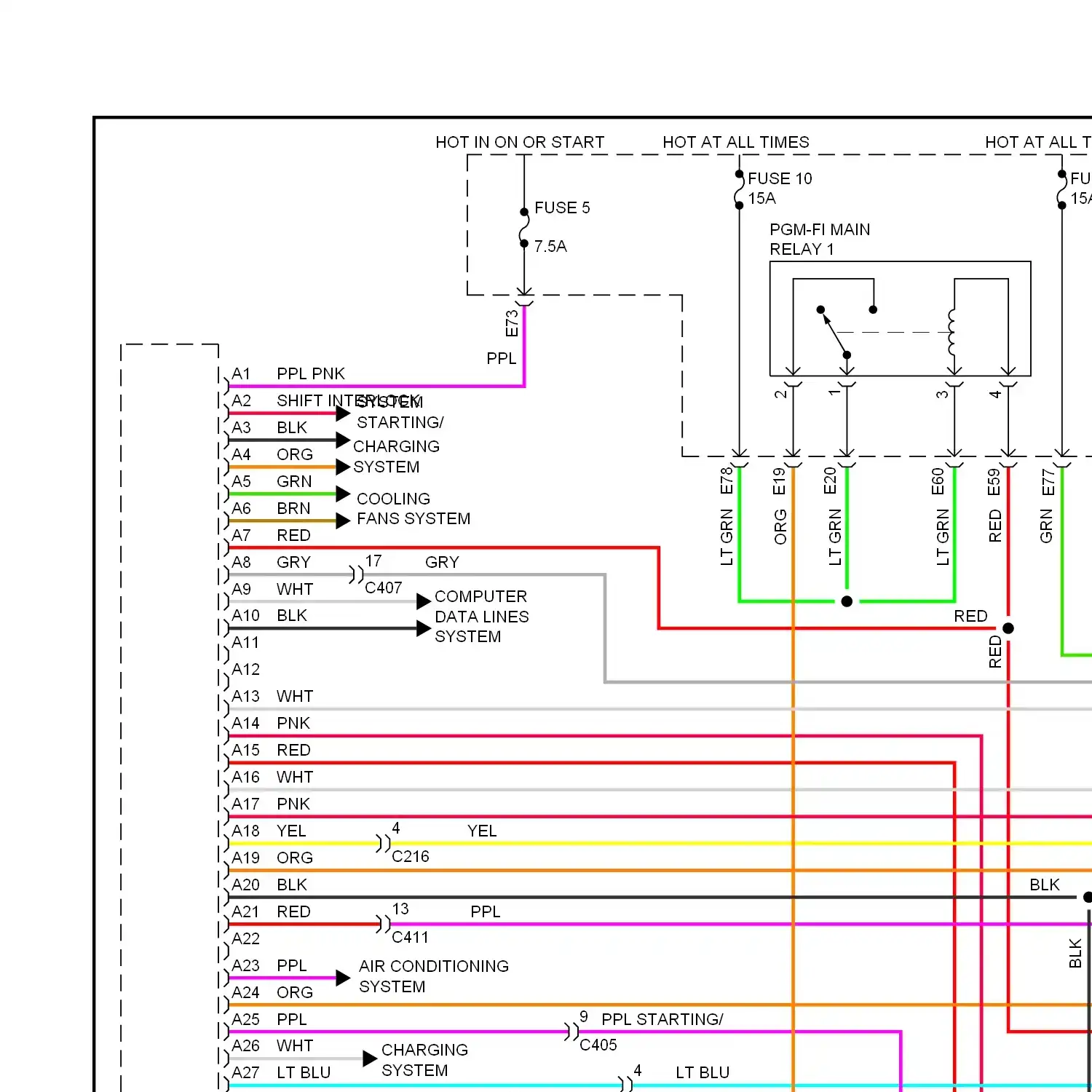Screen dimensions: 1092x1092
Task: Select the A12 pin label
Action: tap(245, 669)
